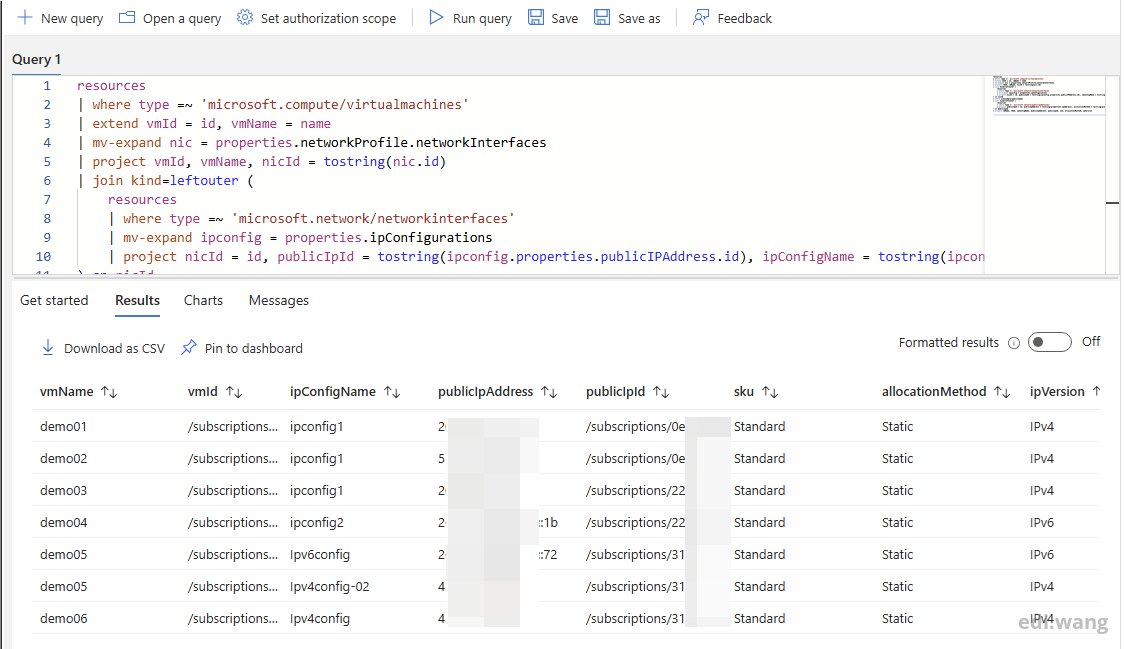Toggle the Formatted results switch
1124x649 pixels.
[1049, 342]
